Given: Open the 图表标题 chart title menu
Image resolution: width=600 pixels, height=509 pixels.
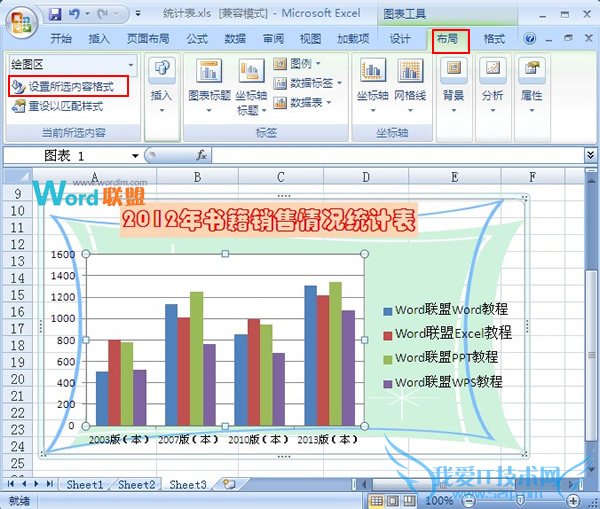Looking at the screenshot, I should tap(209, 87).
